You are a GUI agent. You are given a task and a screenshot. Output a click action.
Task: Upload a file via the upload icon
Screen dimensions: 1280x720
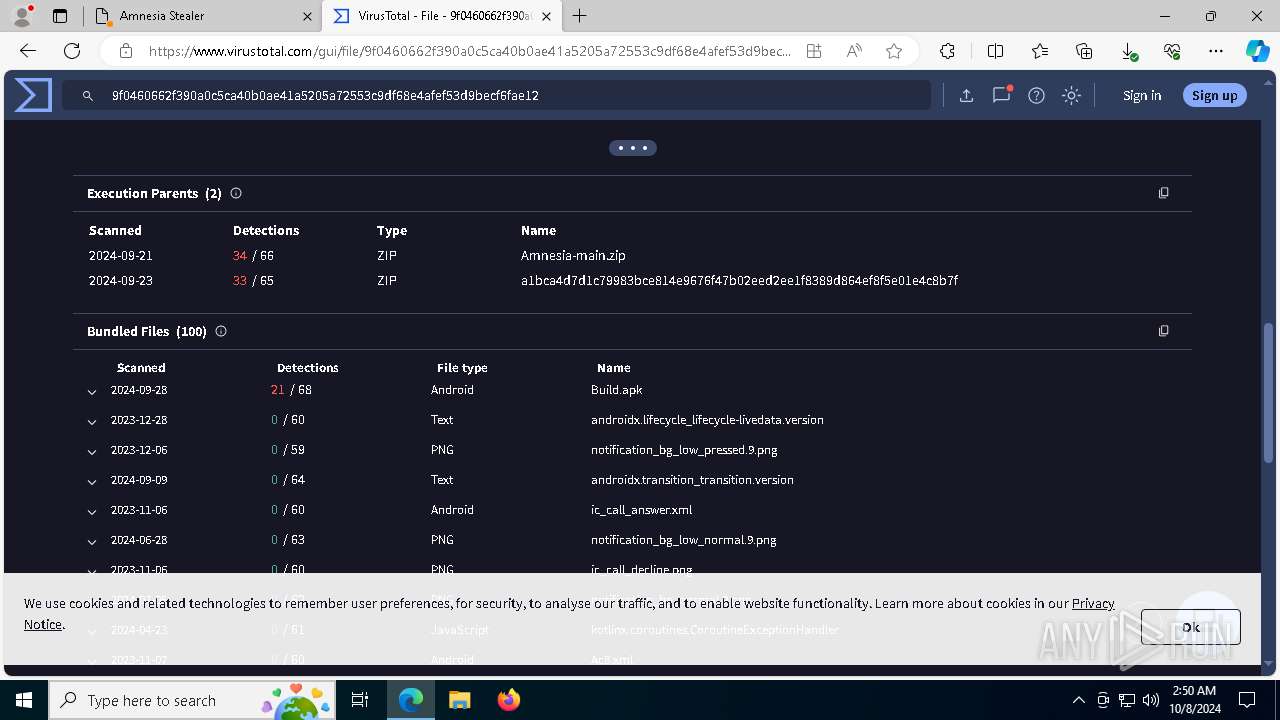[x=966, y=96]
